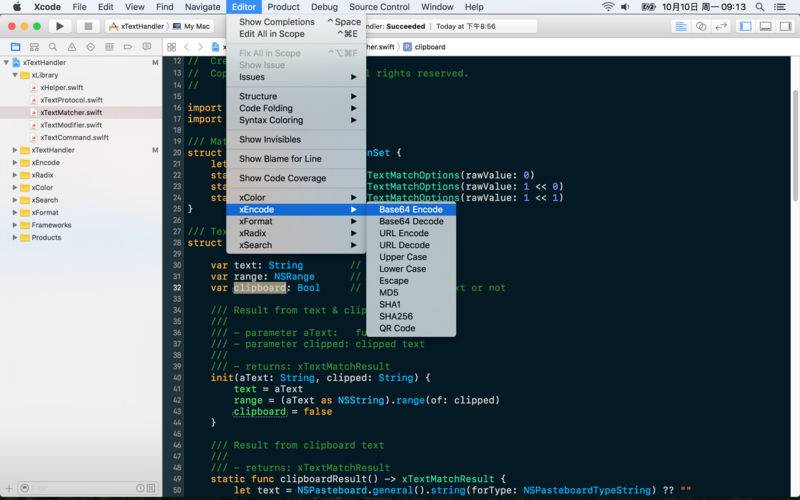Screen dimensions: 800x500
Task: Go back in editor history
Action: [x=186, y=47]
